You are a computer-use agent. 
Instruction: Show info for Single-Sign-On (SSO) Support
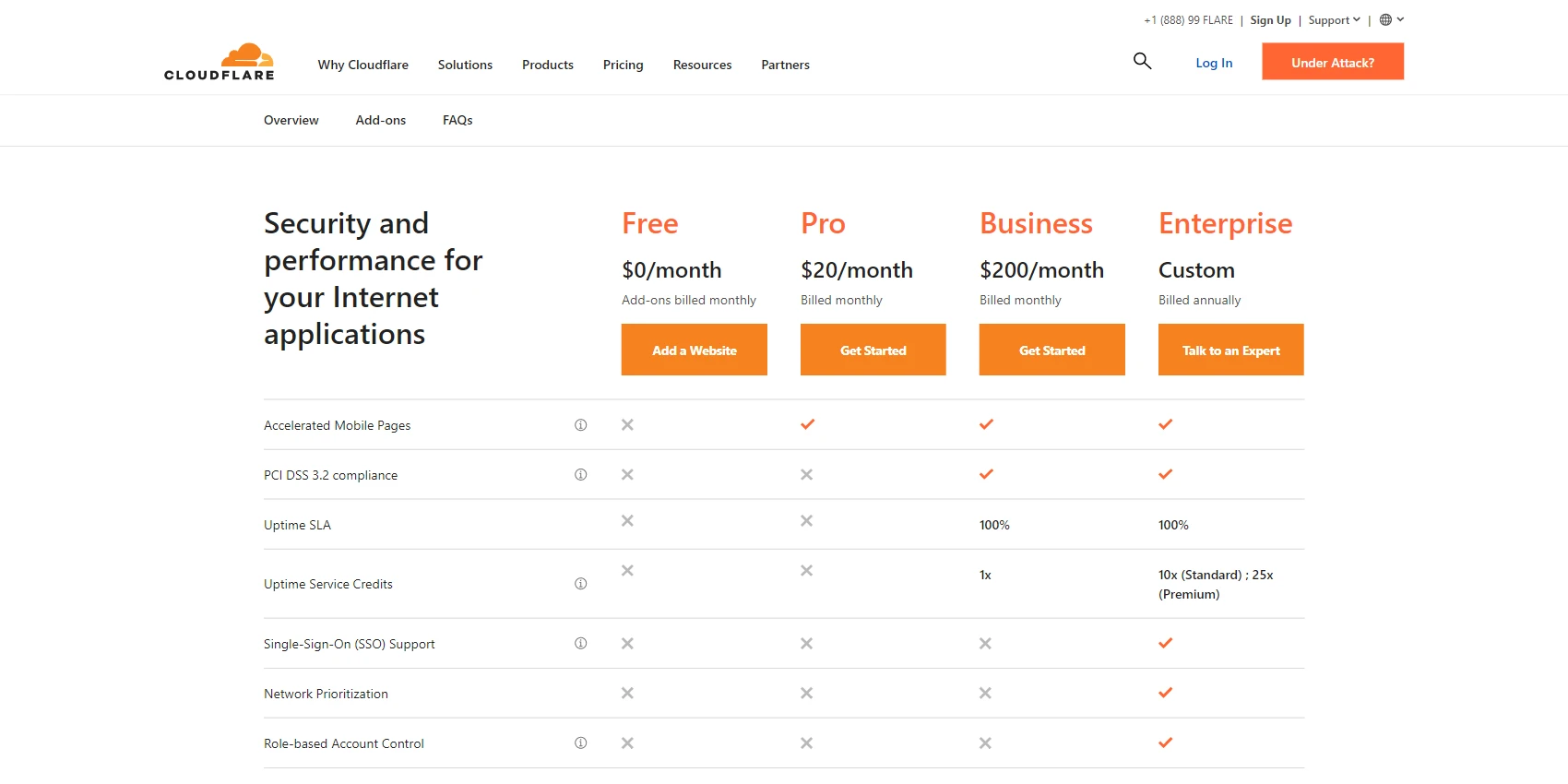581,644
